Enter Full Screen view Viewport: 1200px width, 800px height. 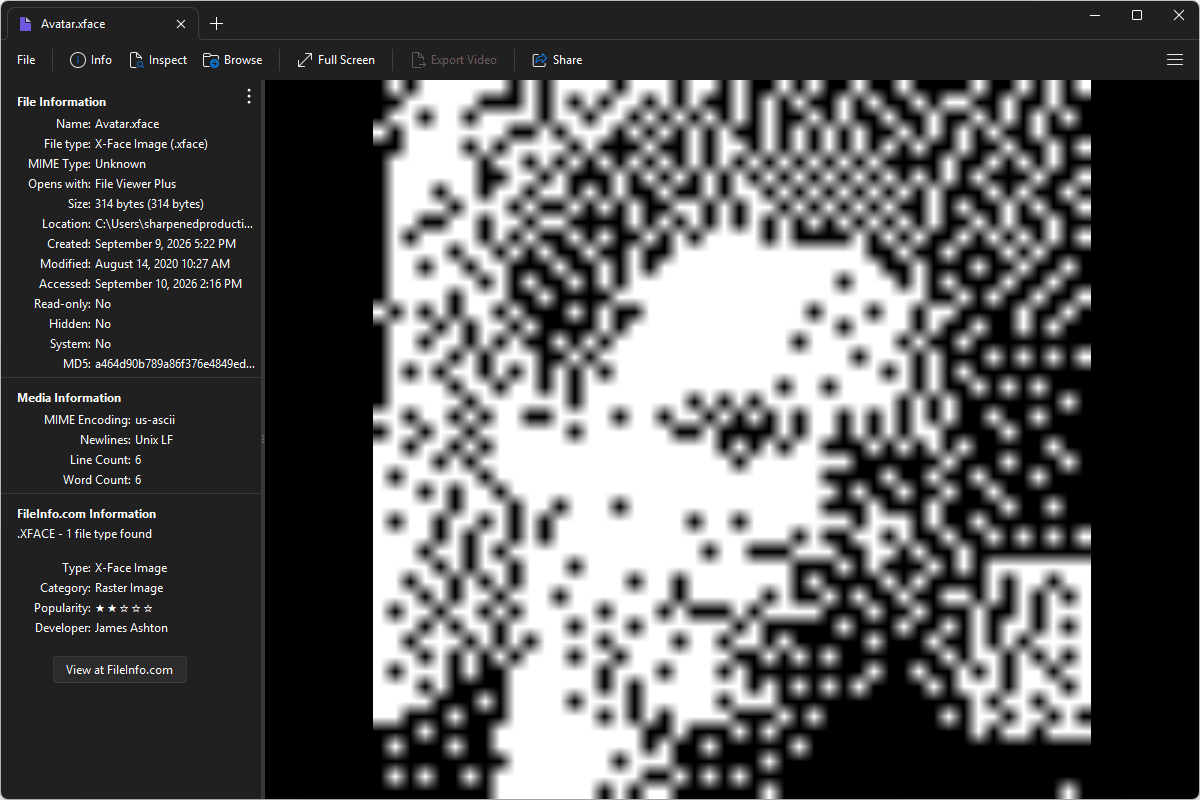pyautogui.click(x=336, y=60)
